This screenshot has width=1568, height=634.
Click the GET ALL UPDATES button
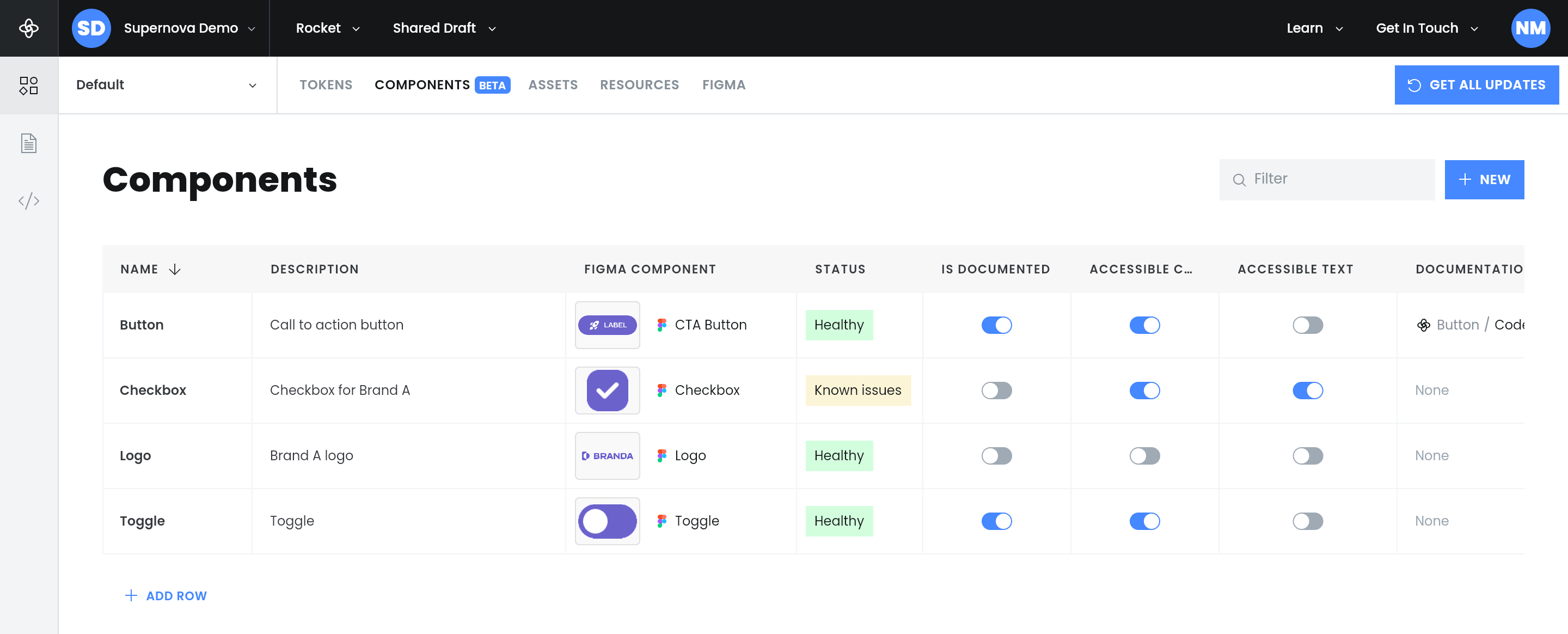click(x=1476, y=86)
